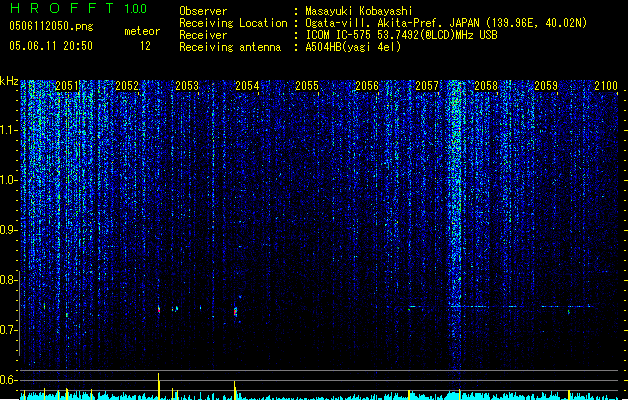Click the Receiving antenna label
Viewport: 629px width, 400px height.
tap(230, 47)
